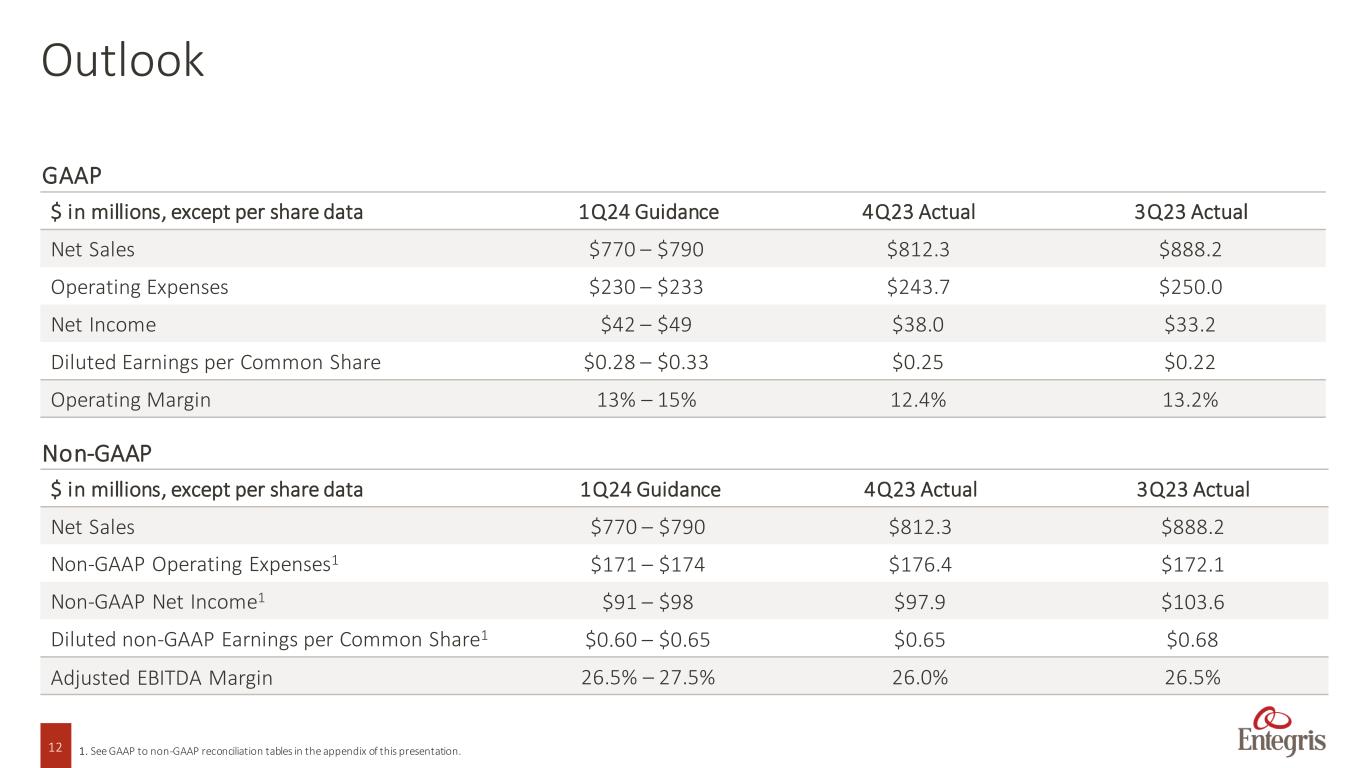The height and width of the screenshot is (768, 1365).
Task: Click the 4Q23 Operating Margin value 12.4%
Action: [x=919, y=400]
